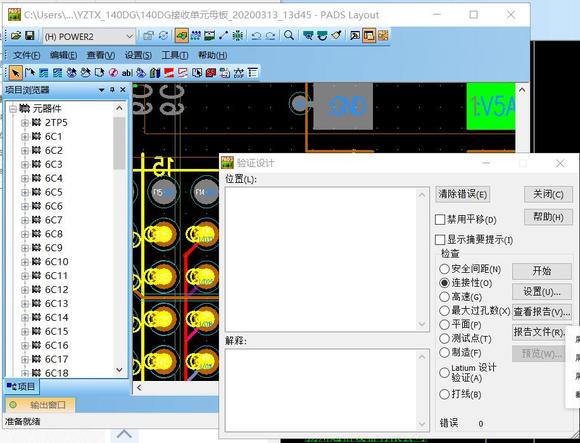Expand the 2TP5 component node
580x443 pixels.
coord(25,123)
